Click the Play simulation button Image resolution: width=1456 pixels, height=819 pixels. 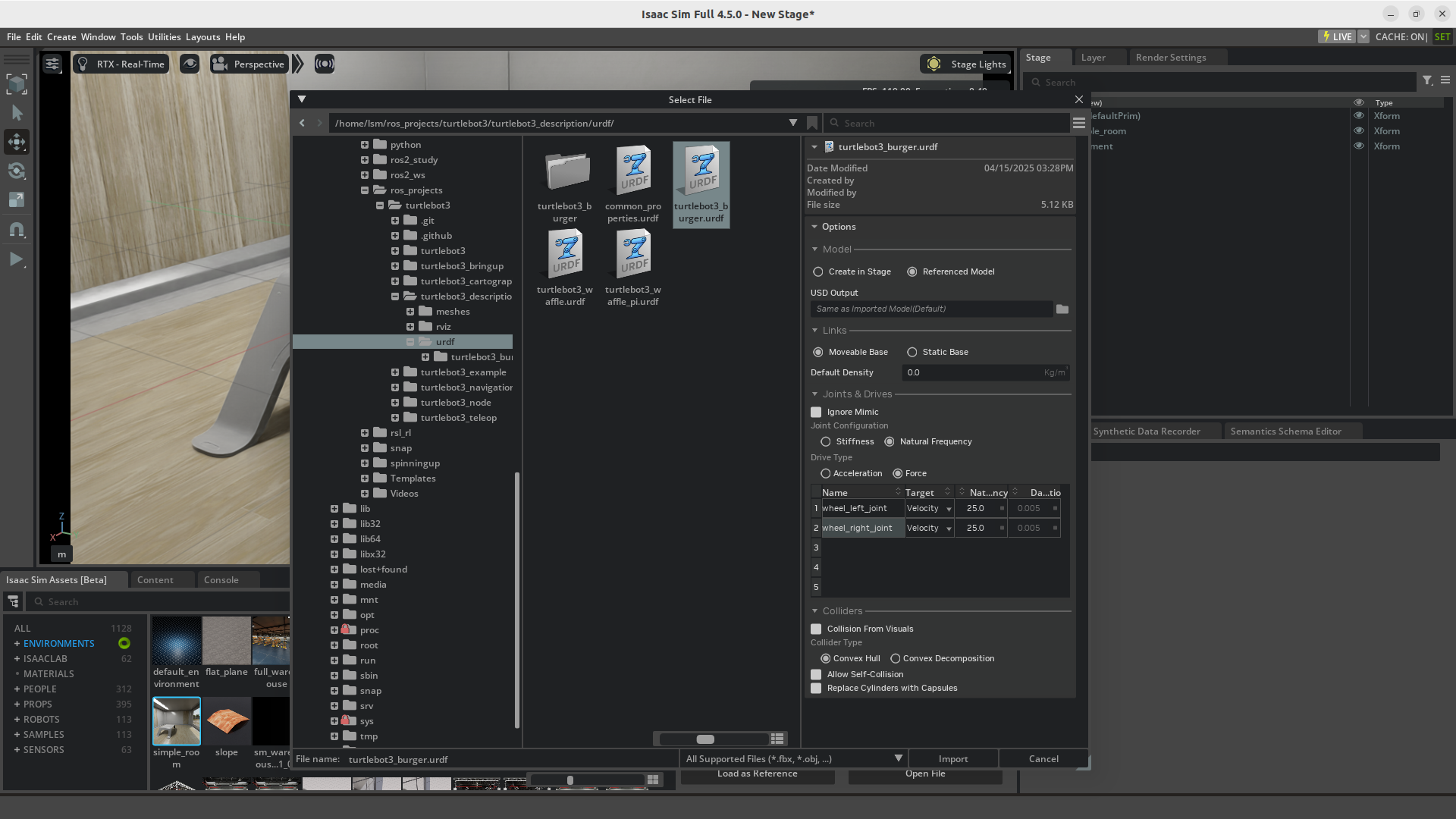(16, 259)
